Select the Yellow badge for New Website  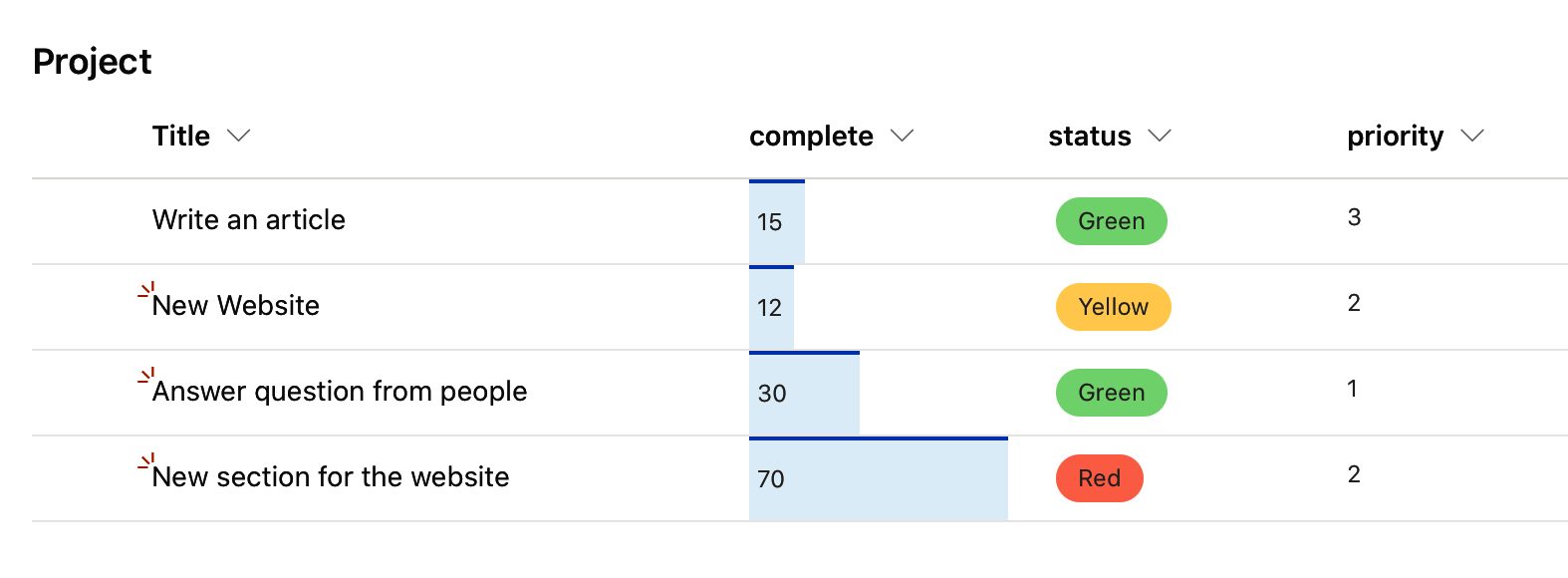click(x=1113, y=306)
